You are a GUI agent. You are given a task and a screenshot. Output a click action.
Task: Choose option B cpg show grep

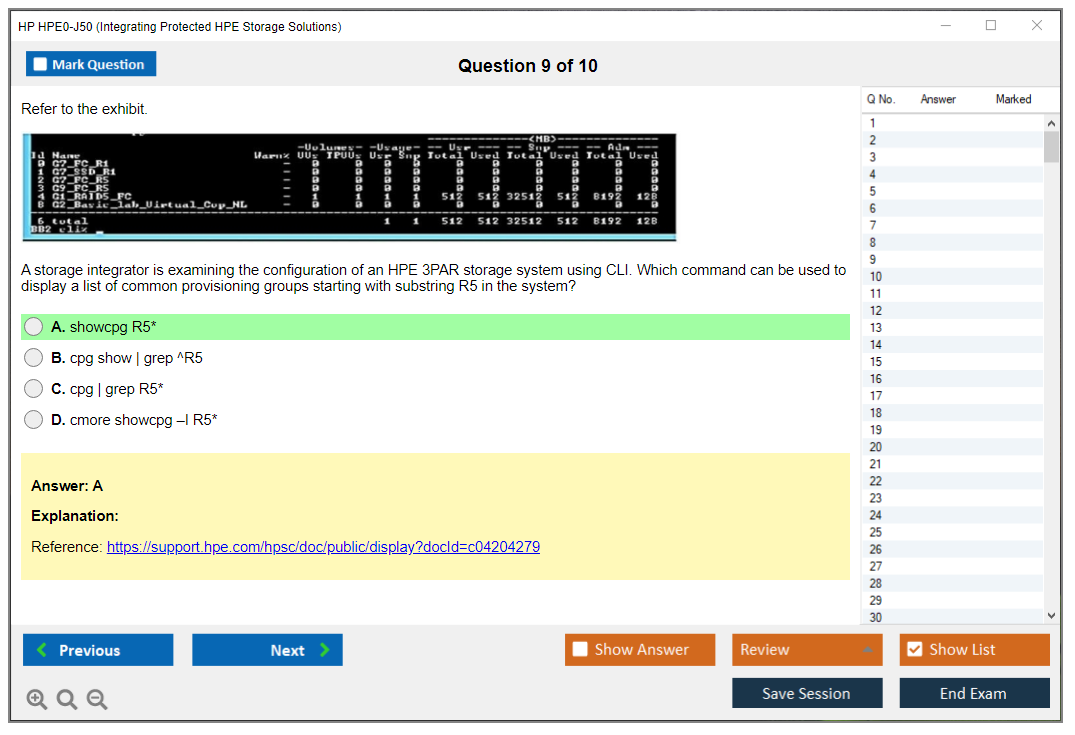tap(34, 358)
